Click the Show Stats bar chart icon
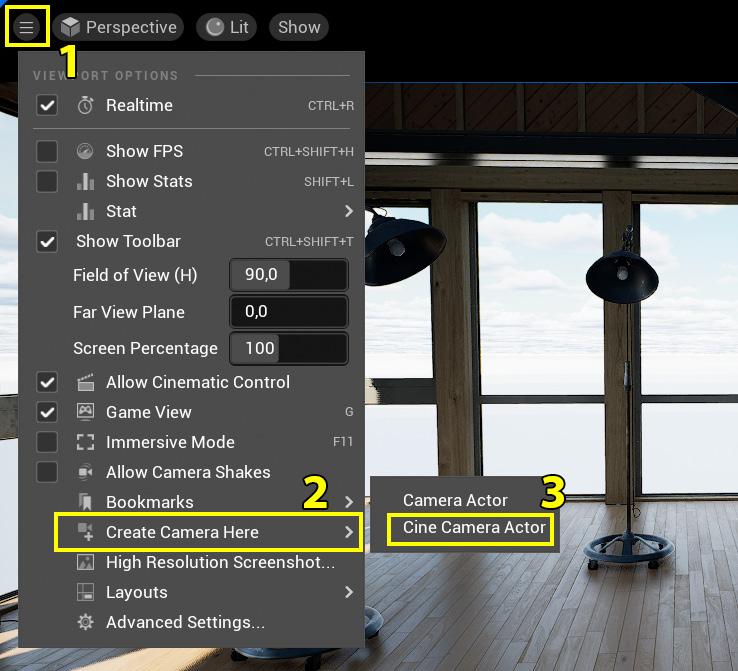 [85, 181]
